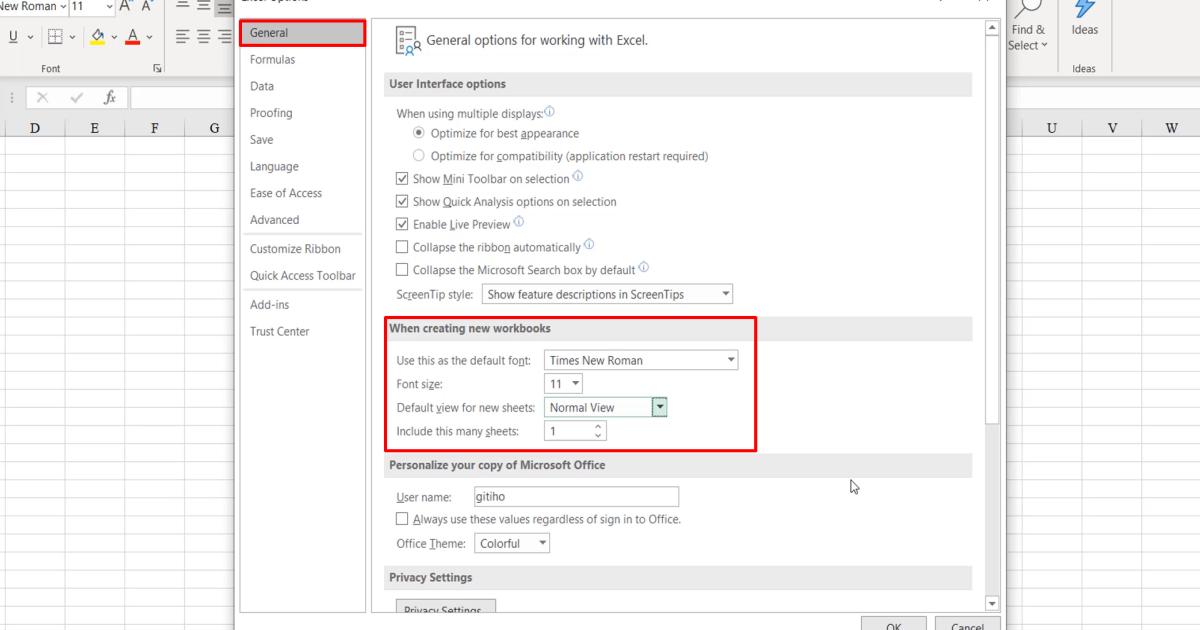Open the Trust Center section

279,331
